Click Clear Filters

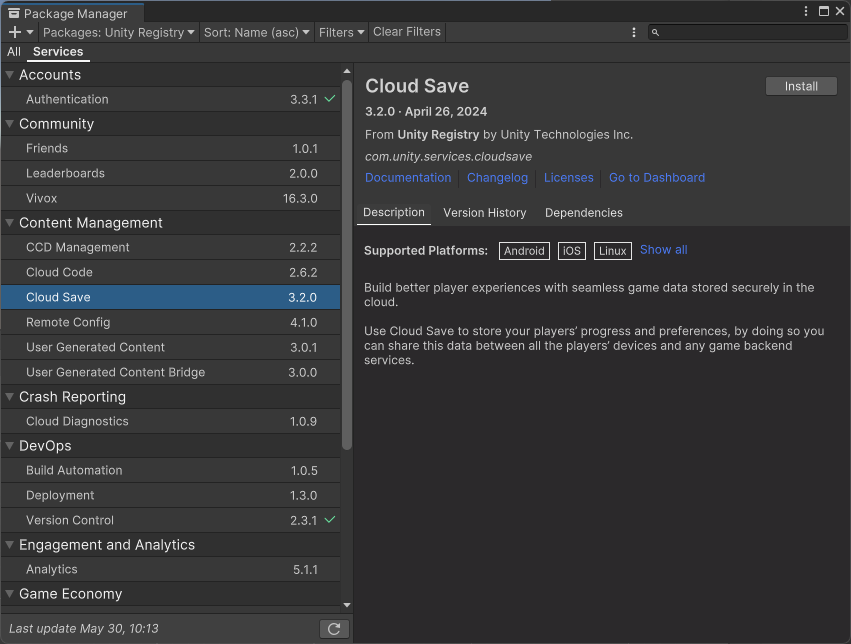[x=407, y=32]
